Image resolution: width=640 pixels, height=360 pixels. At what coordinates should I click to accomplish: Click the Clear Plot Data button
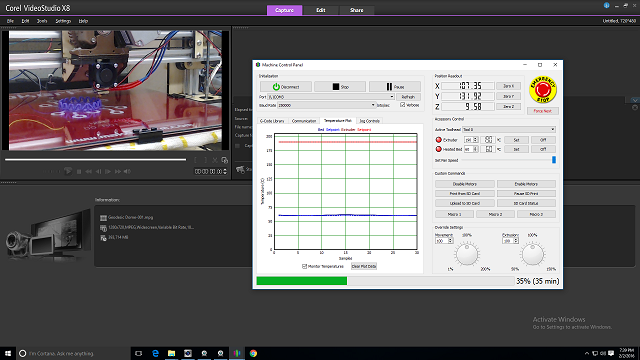pyautogui.click(x=364, y=266)
